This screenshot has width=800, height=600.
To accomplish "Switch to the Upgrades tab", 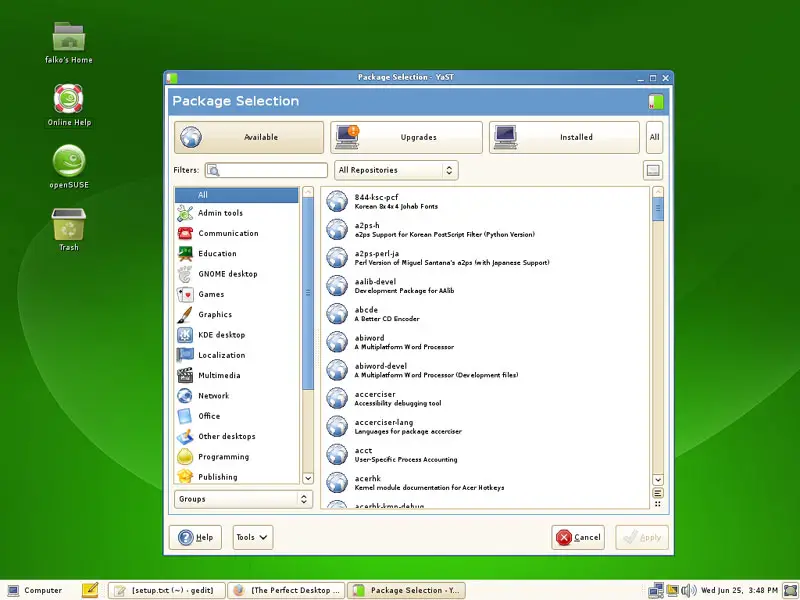I will (x=406, y=137).
